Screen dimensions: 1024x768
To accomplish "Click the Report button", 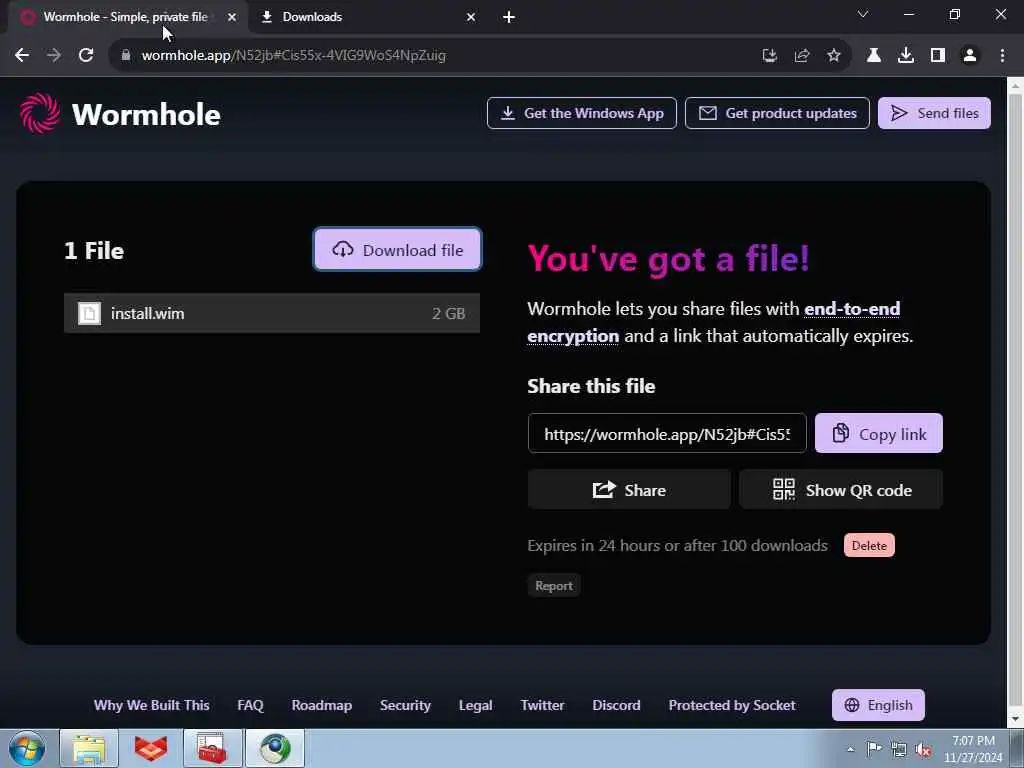I will click(x=554, y=586).
